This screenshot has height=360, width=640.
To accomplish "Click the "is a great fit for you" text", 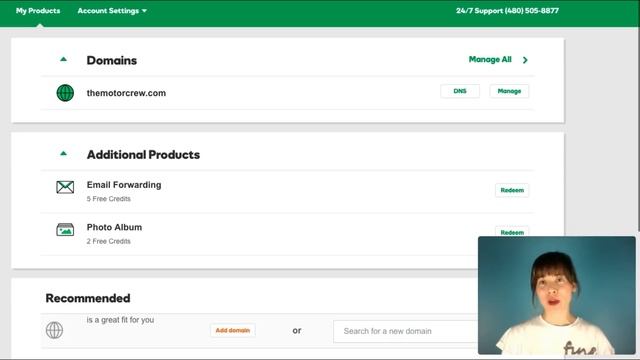I will tap(120, 320).
